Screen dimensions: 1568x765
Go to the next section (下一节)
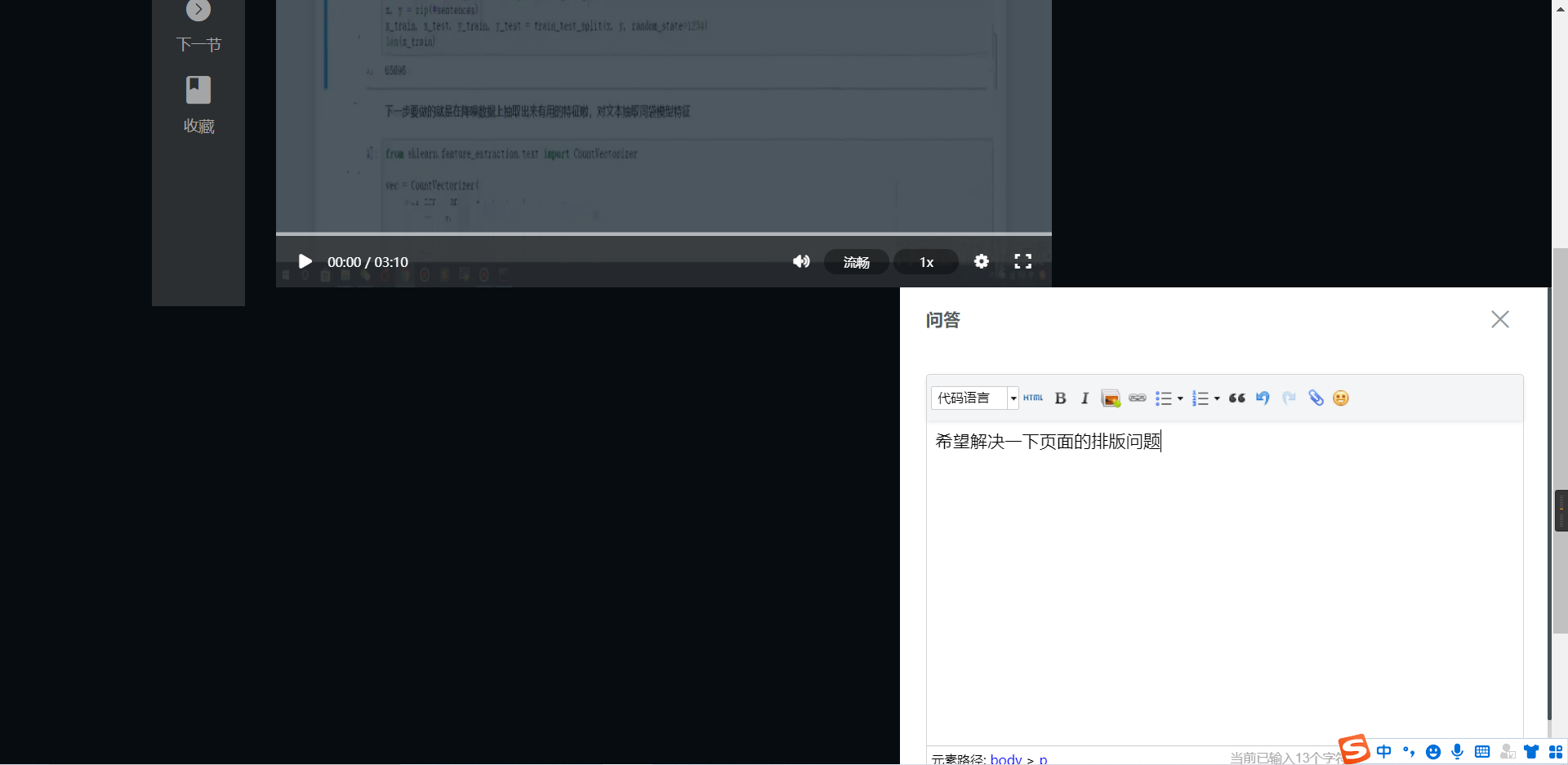tap(198, 27)
